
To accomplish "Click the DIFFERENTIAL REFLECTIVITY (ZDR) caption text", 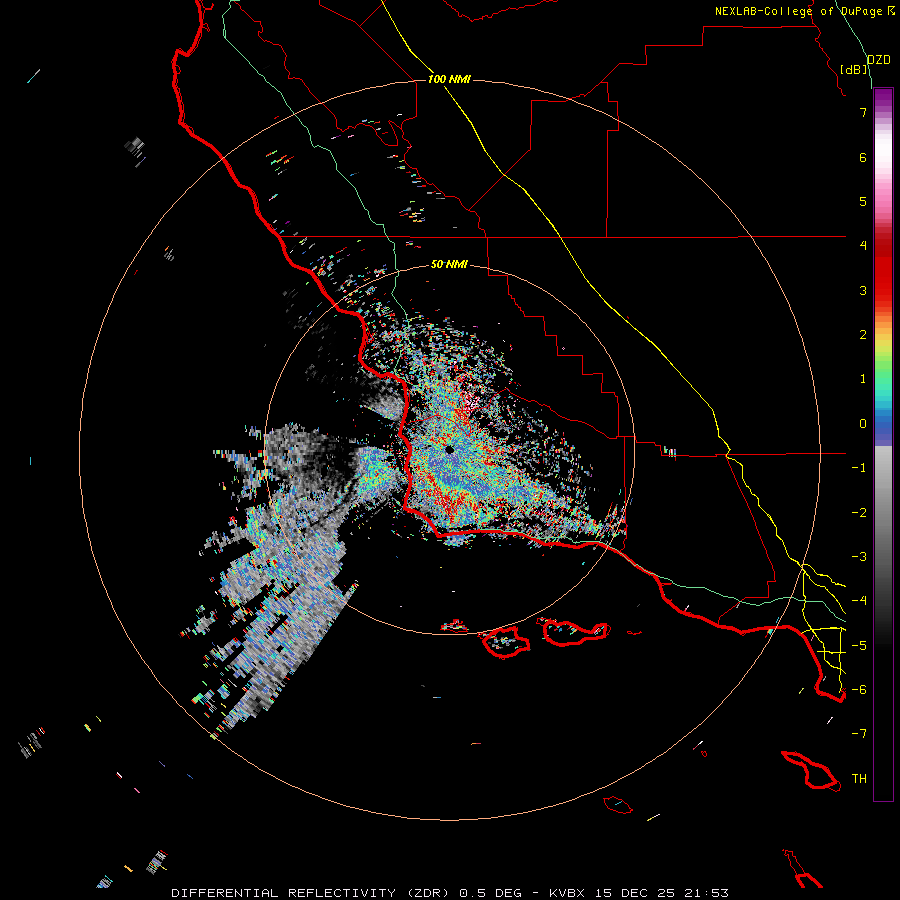I will 312,893.
